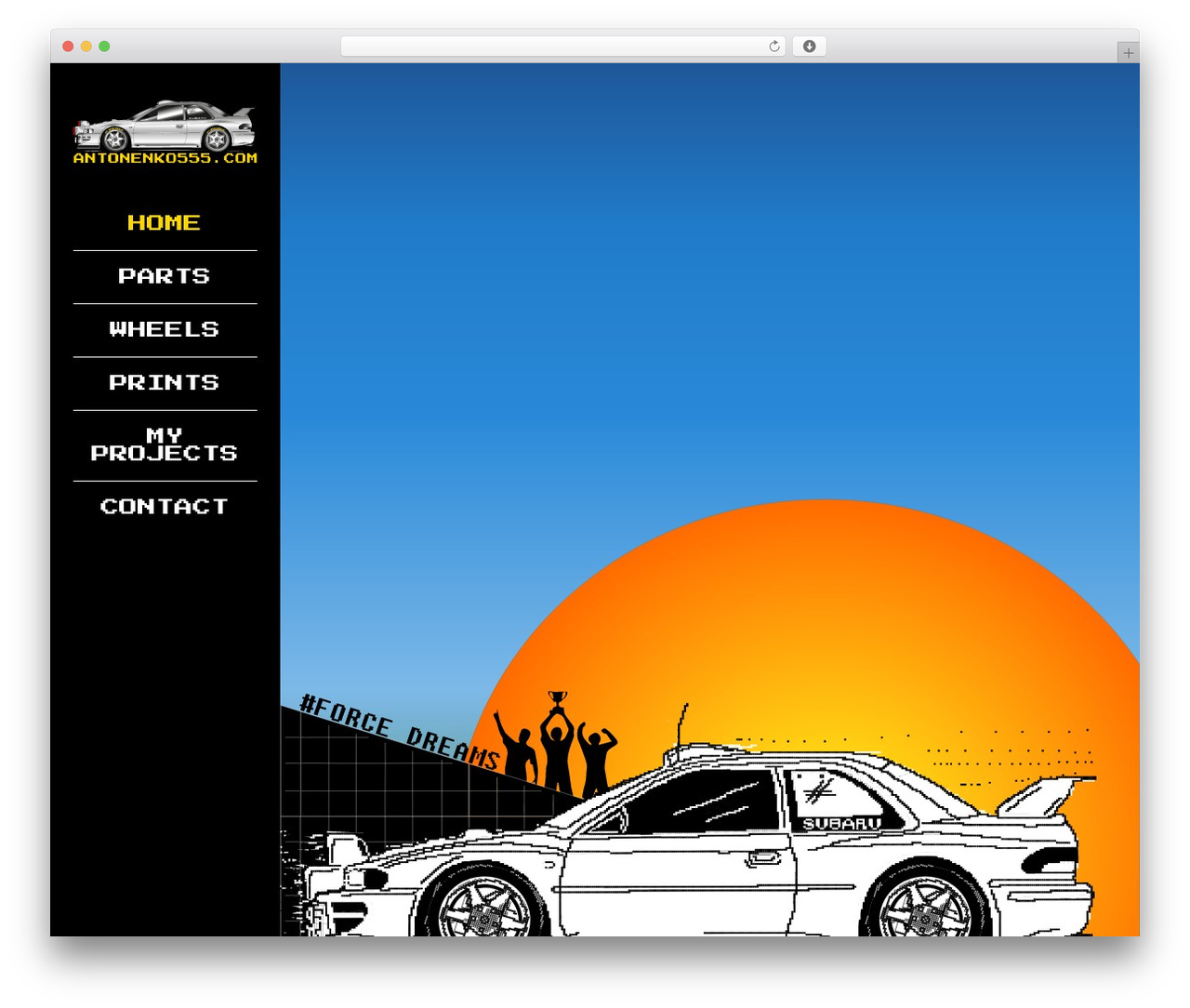Image resolution: width=1190 pixels, height=1008 pixels.
Task: Open a new tab with plus icon
Action: (1128, 53)
